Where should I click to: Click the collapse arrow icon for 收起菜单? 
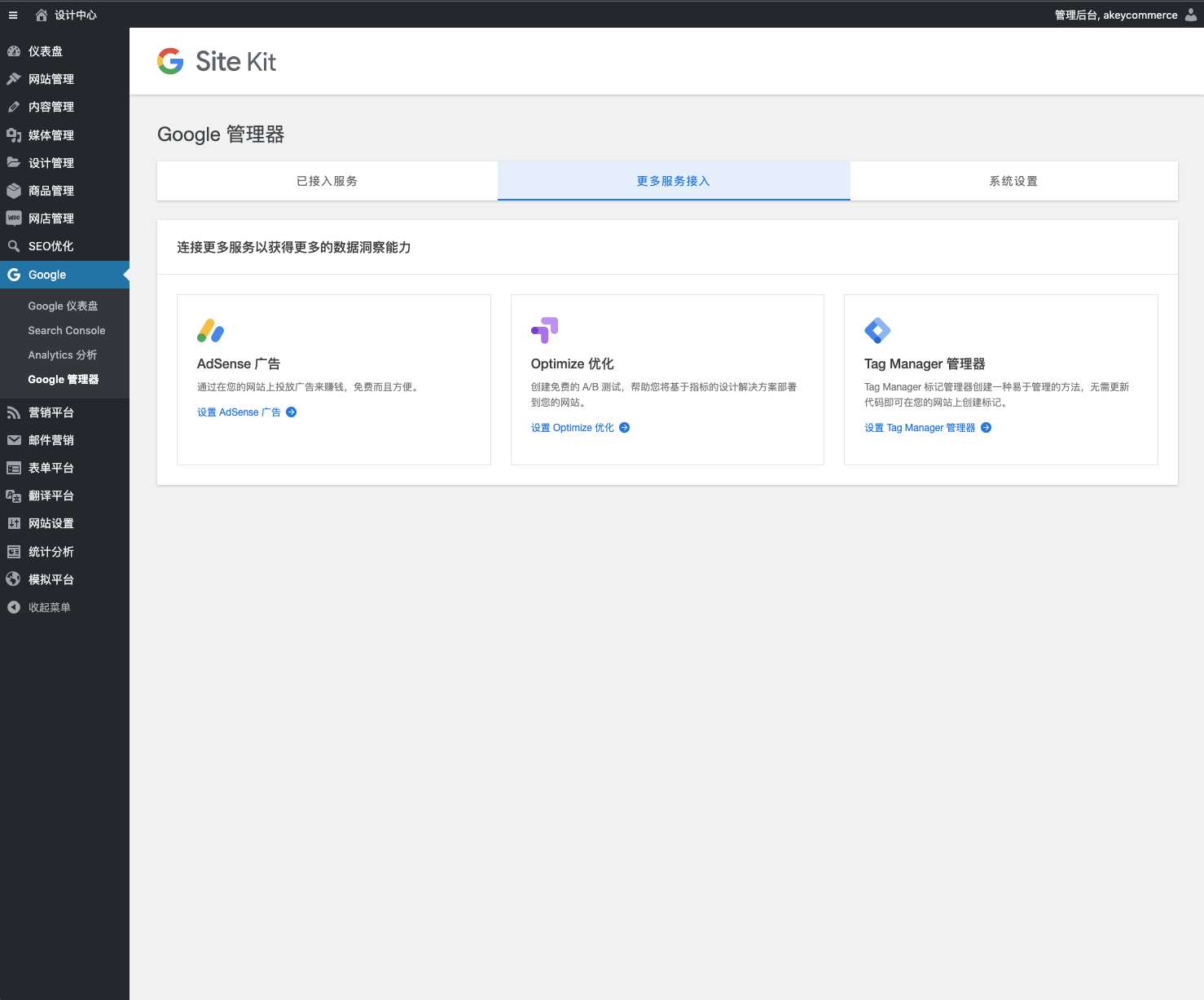(14, 607)
